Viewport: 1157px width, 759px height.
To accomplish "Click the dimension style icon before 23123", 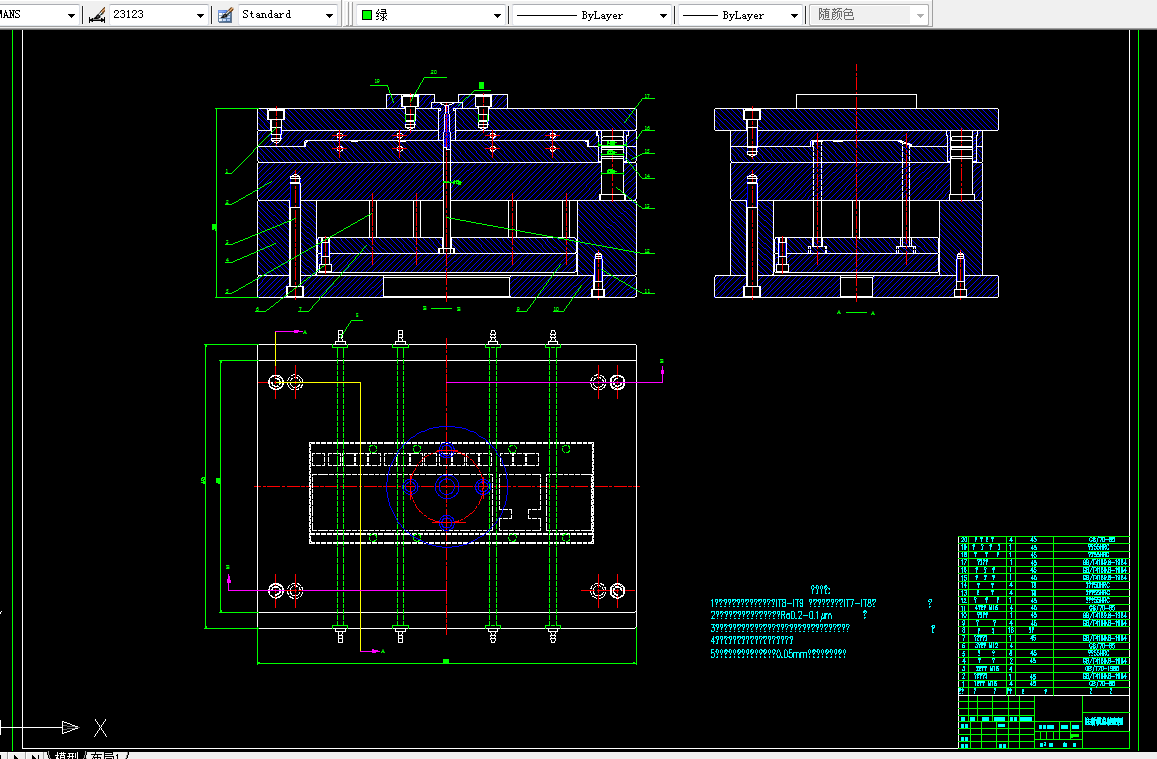I will click(97, 15).
